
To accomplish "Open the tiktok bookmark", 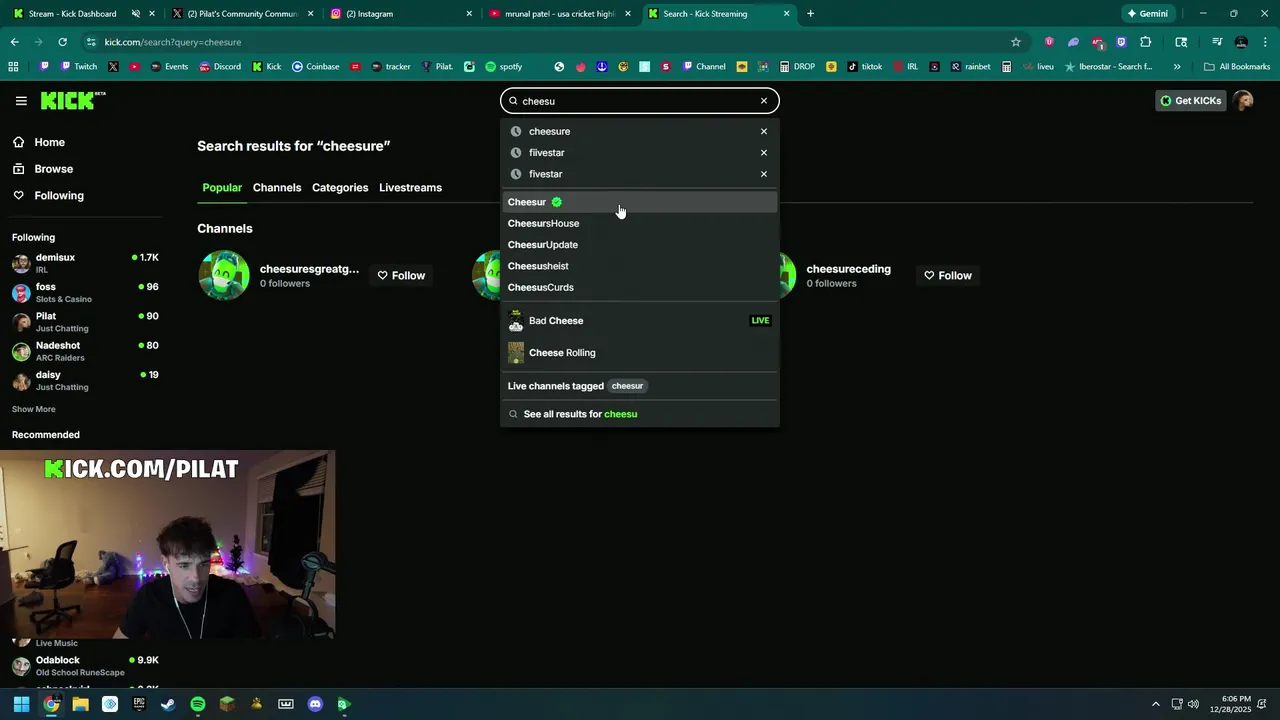I will pos(865,67).
